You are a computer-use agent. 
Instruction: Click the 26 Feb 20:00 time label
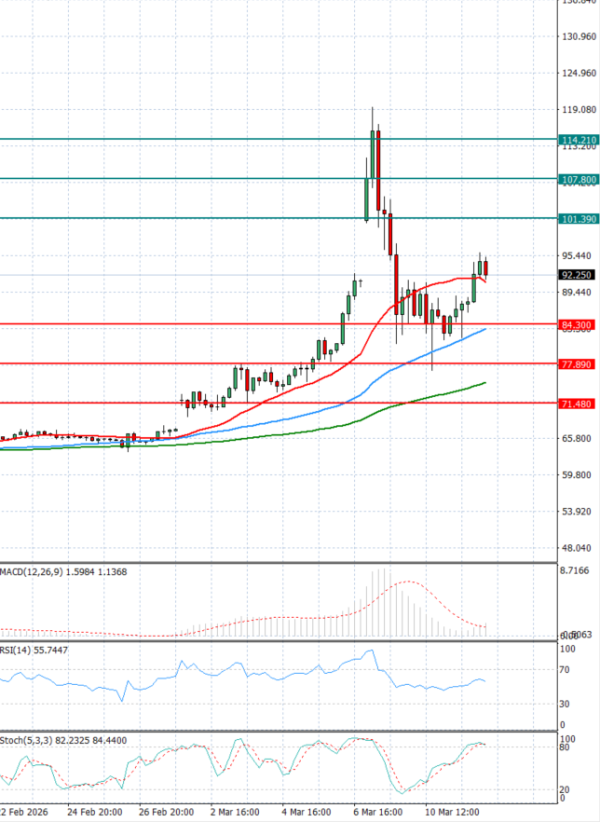(168, 809)
